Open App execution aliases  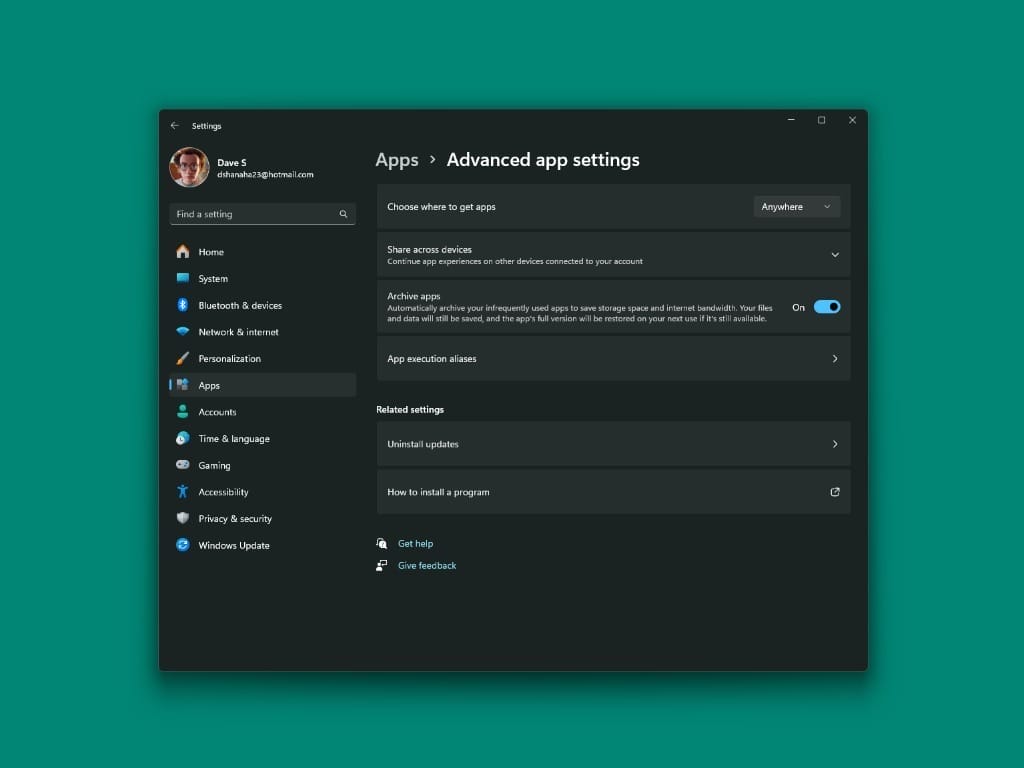(614, 358)
